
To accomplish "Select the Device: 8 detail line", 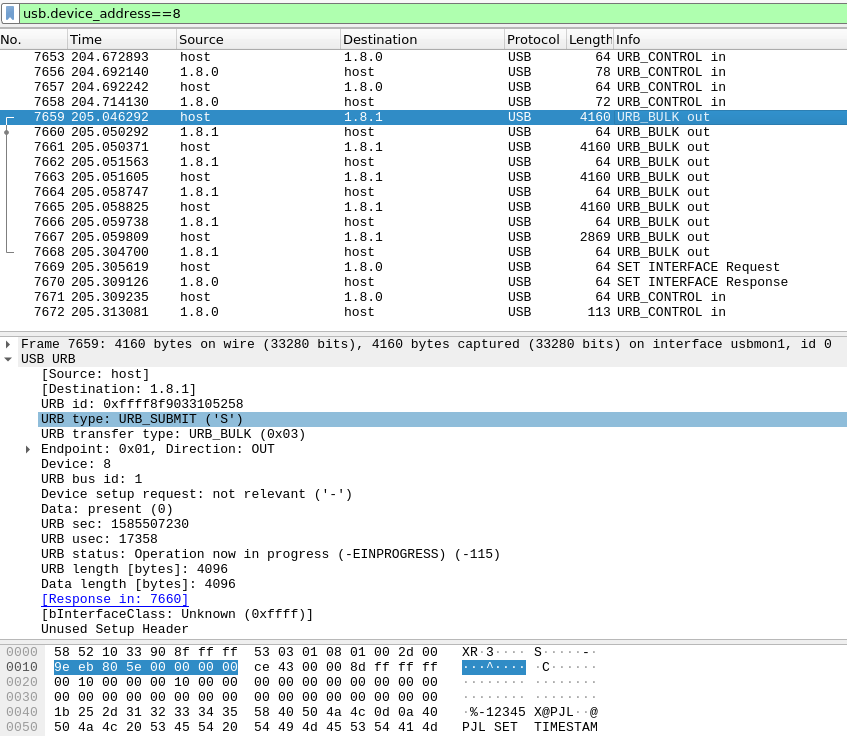I will (76, 464).
